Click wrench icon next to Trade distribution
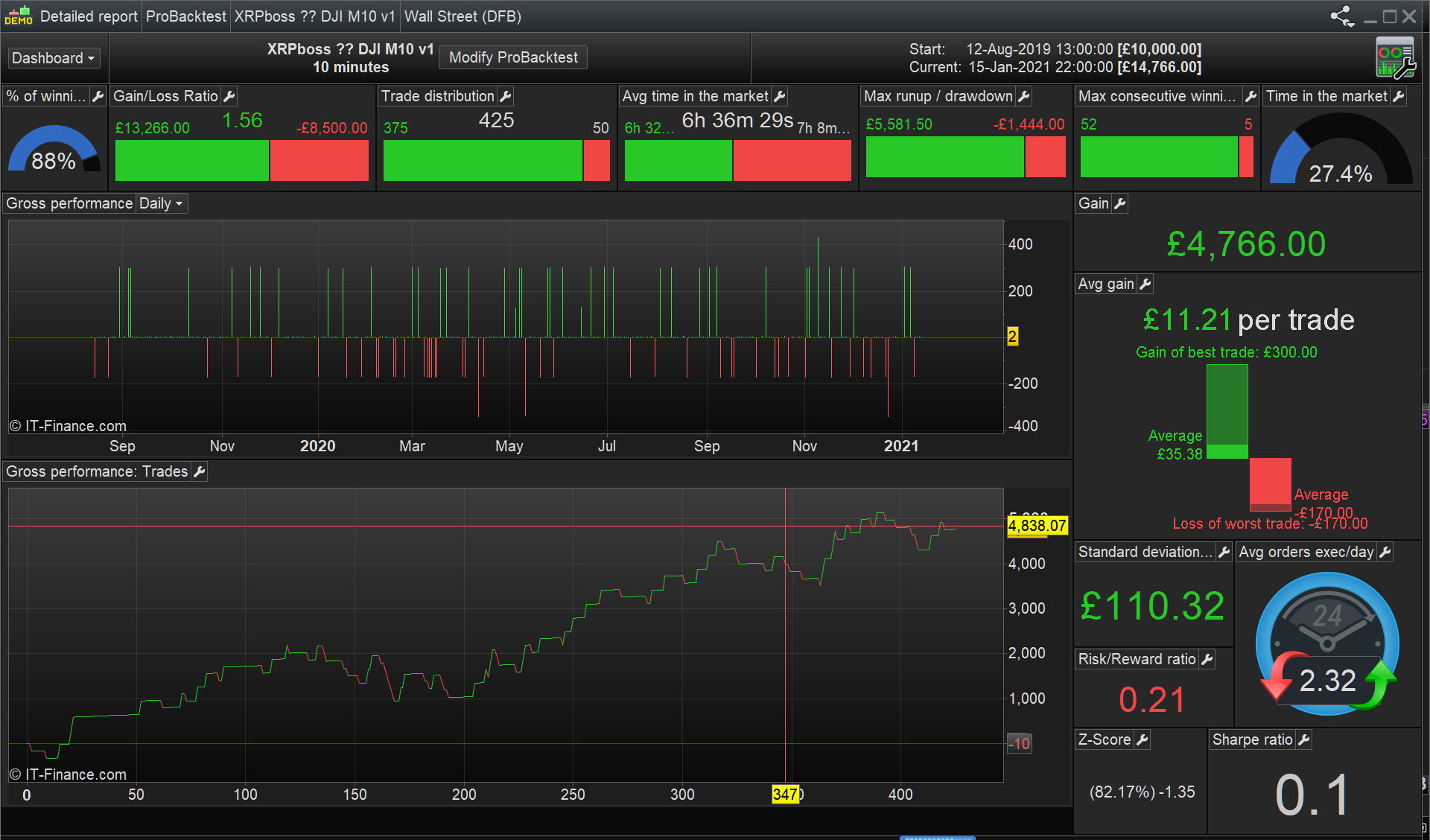1430x840 pixels. click(x=506, y=96)
